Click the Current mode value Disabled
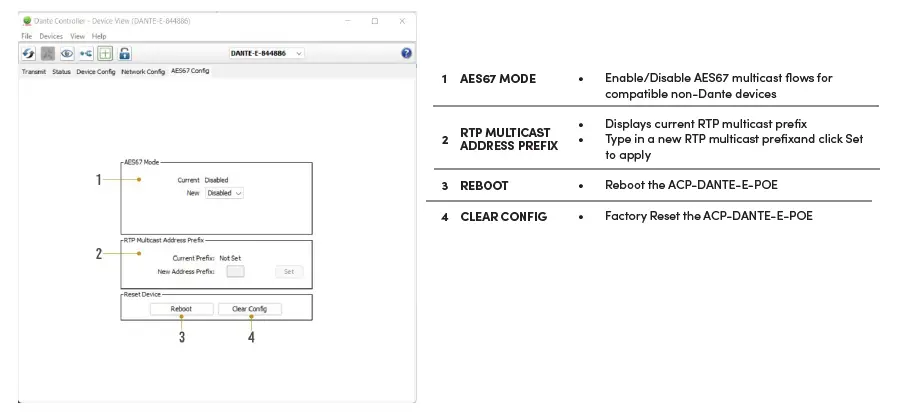 click(x=216, y=180)
